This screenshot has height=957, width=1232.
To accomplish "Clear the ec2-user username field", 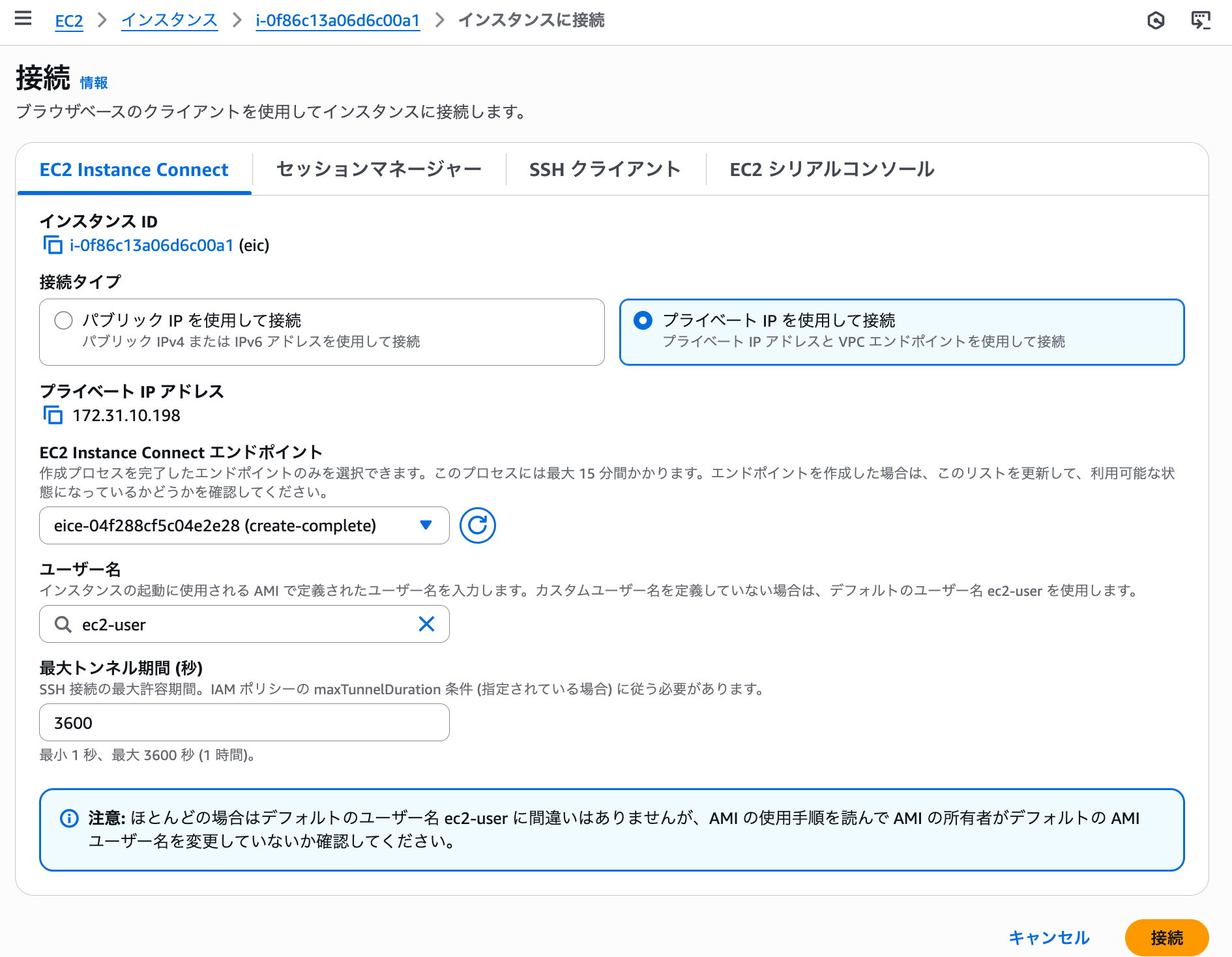I will pyautogui.click(x=426, y=625).
